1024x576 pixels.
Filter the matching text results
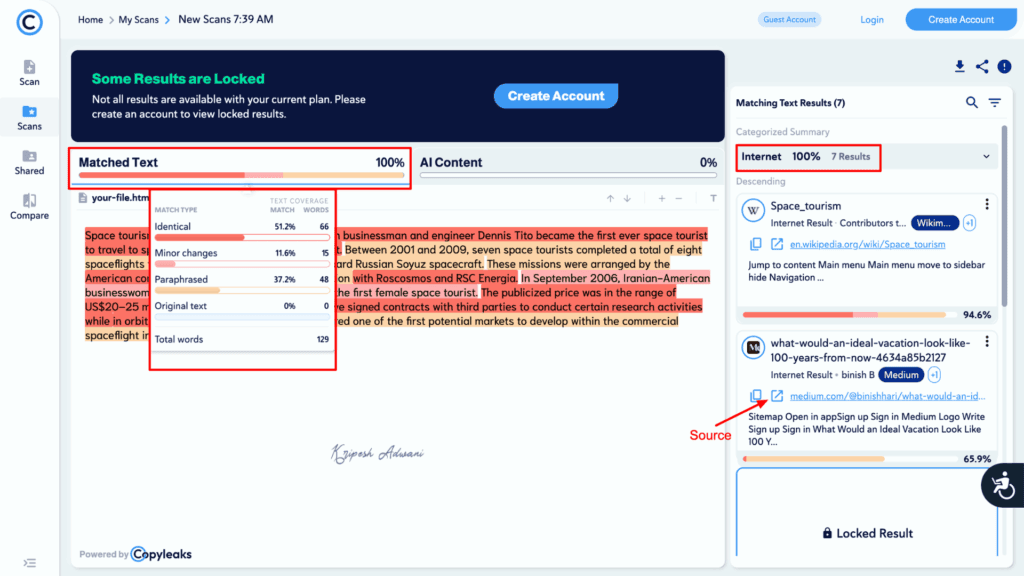pyautogui.click(x=994, y=102)
